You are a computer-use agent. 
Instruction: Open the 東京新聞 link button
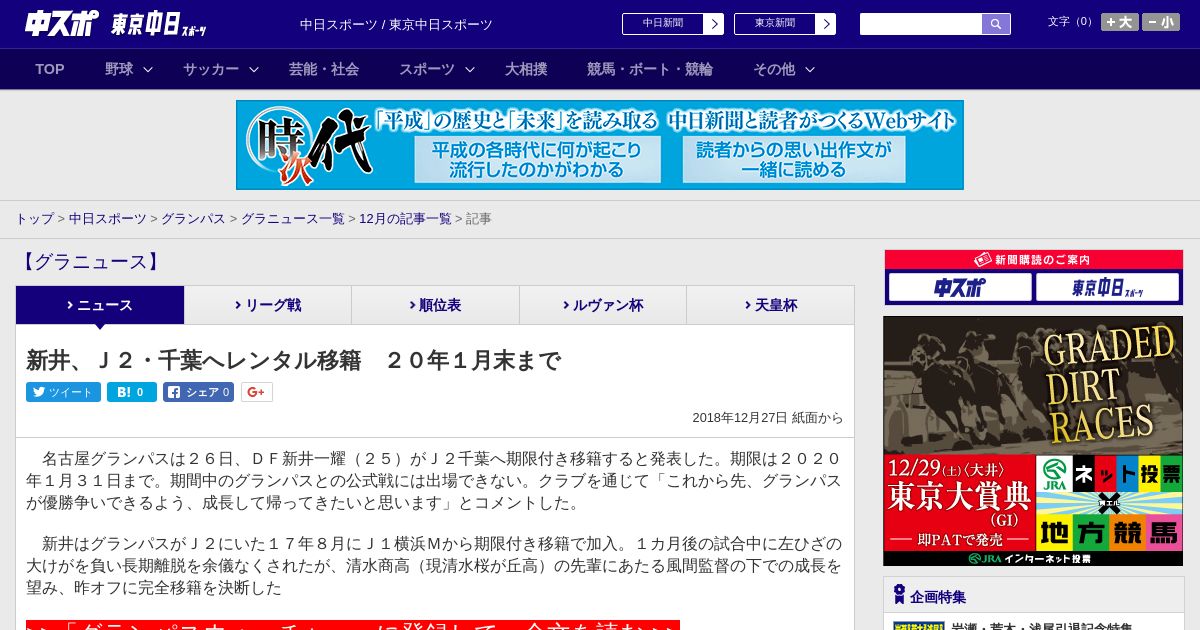(x=775, y=24)
